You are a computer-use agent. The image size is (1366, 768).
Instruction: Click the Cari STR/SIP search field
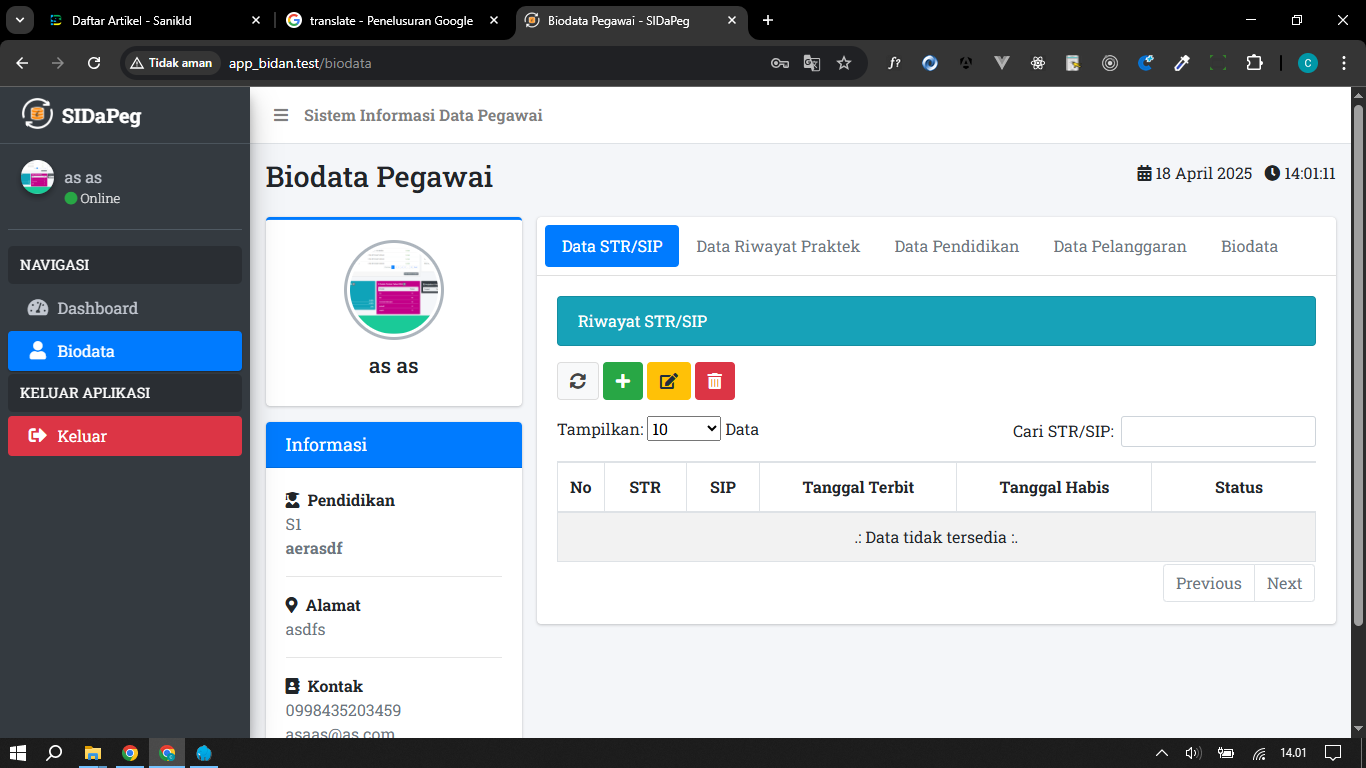click(1218, 431)
